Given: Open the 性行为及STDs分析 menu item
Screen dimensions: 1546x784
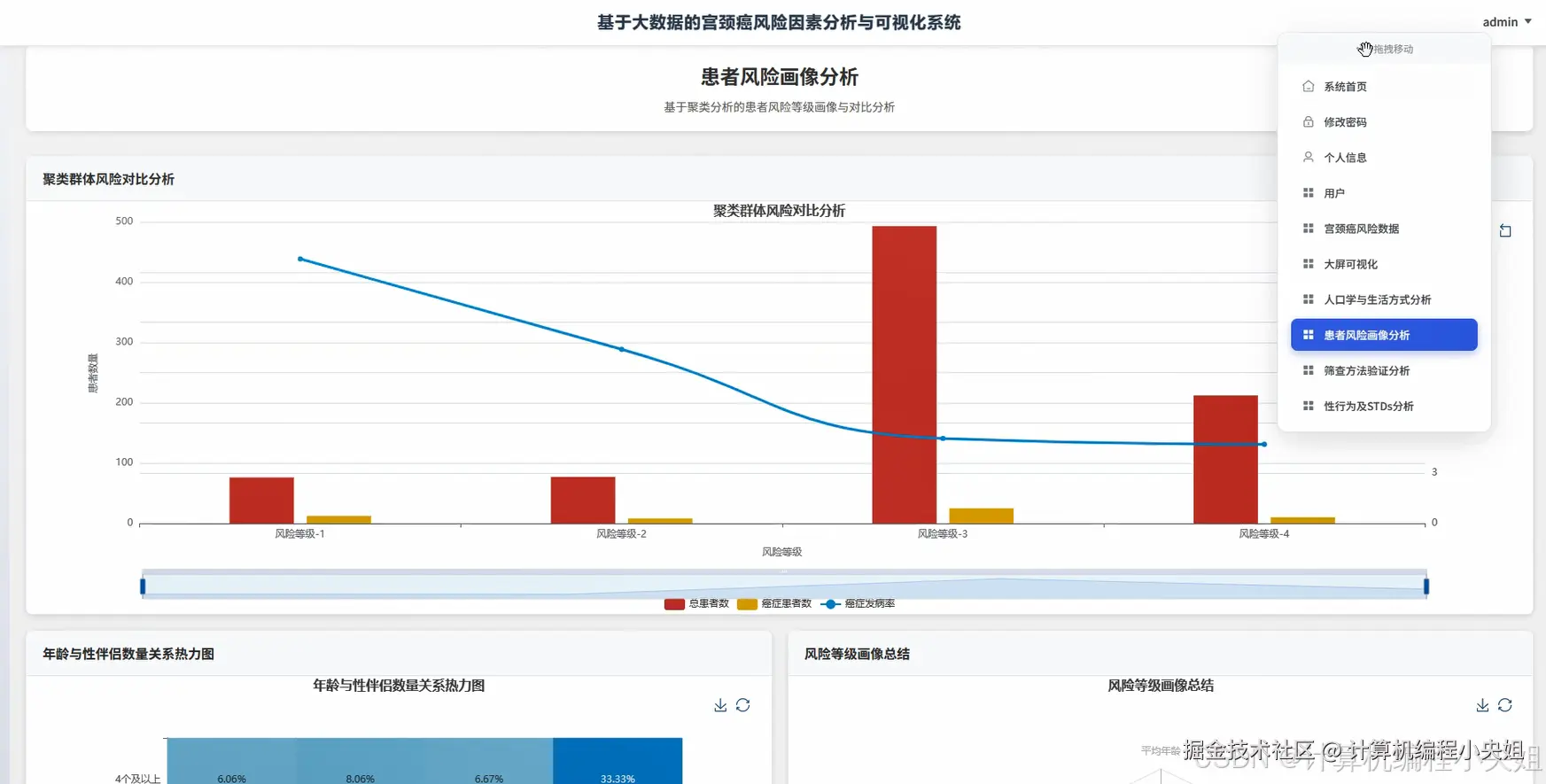Looking at the screenshot, I should tap(1384, 406).
